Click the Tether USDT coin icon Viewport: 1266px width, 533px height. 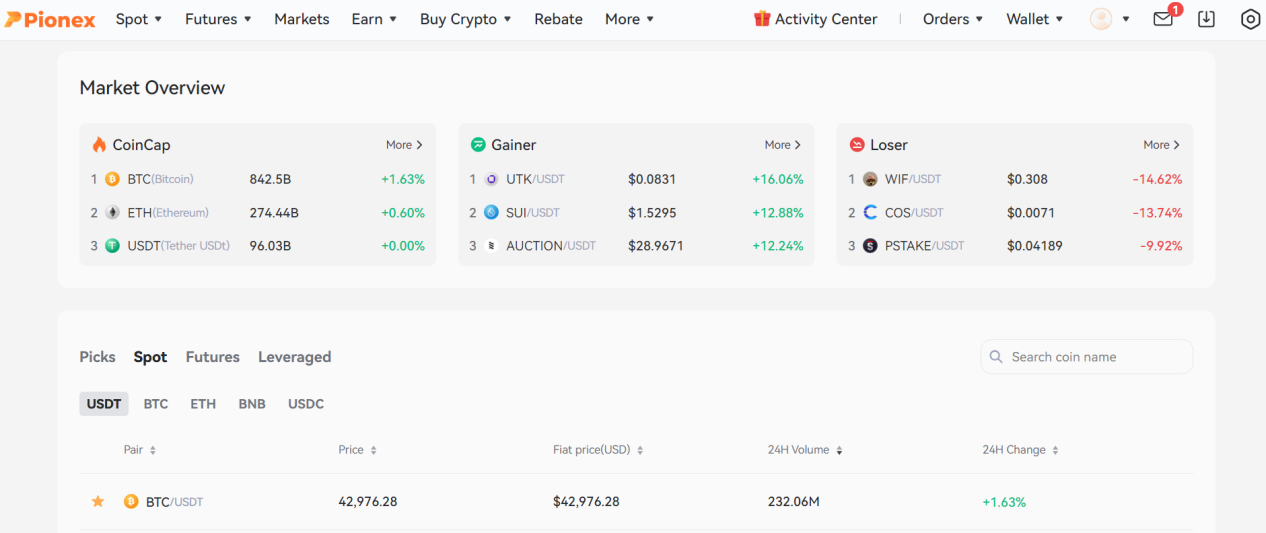tap(112, 245)
